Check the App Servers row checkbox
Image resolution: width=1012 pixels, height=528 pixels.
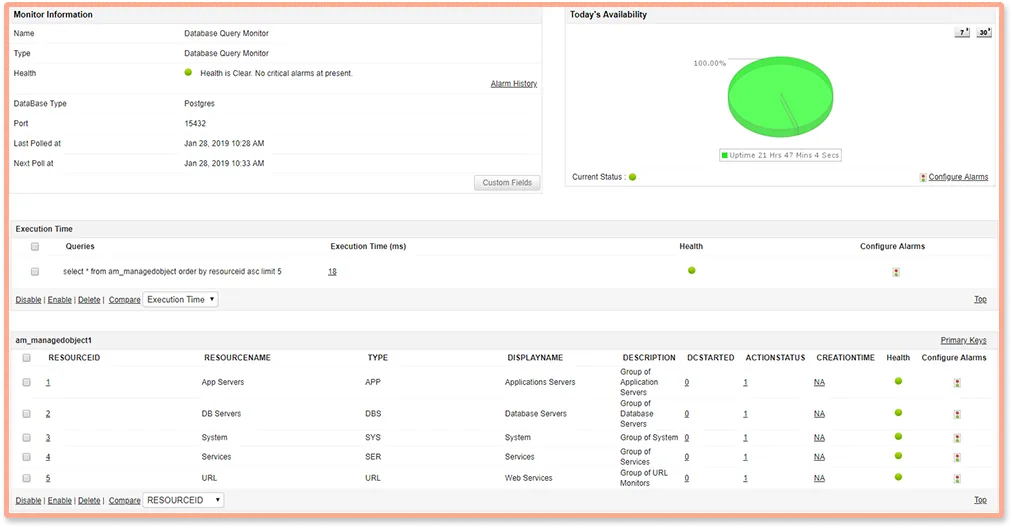[26, 382]
